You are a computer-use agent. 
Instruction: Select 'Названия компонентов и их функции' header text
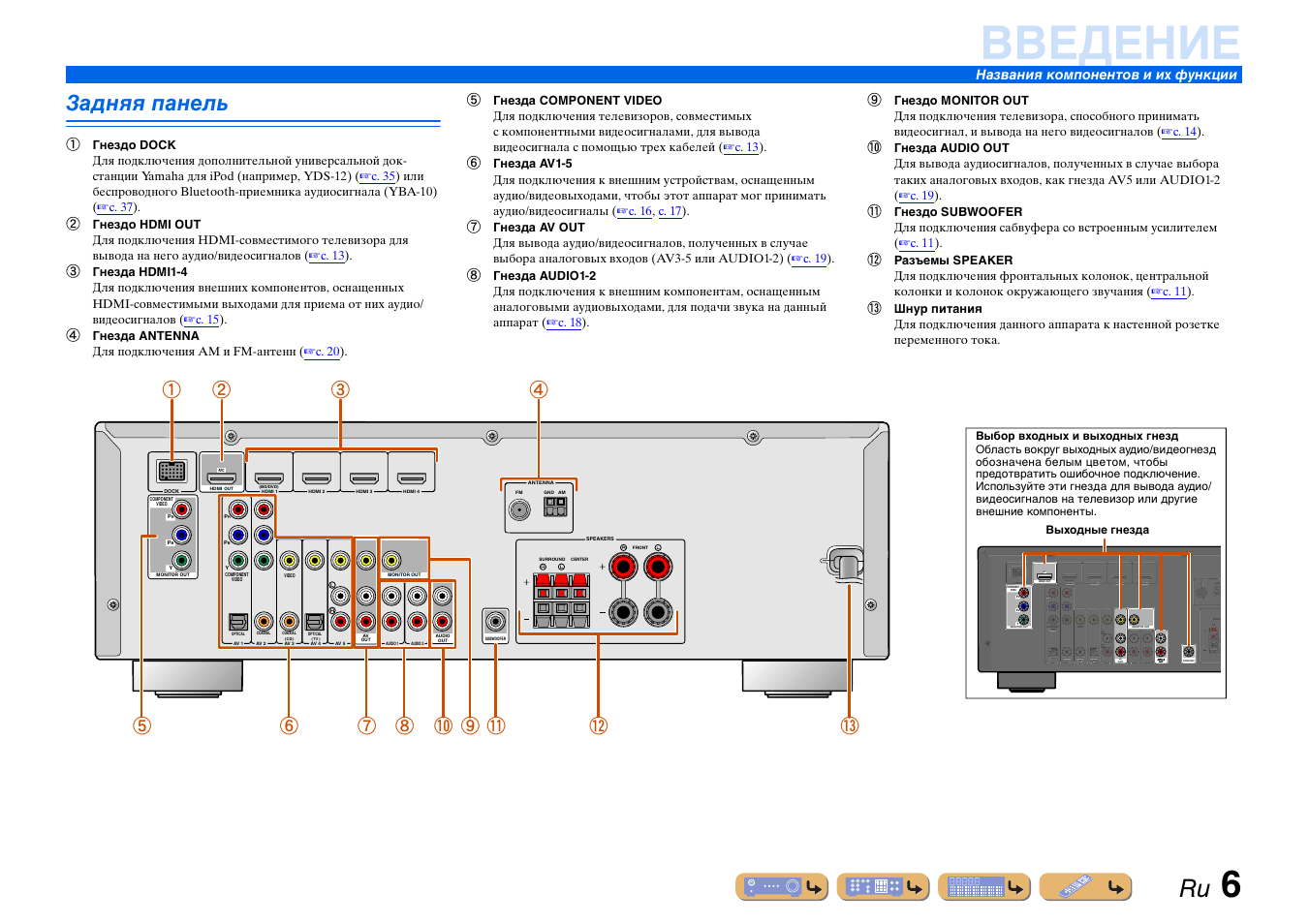[1106, 75]
